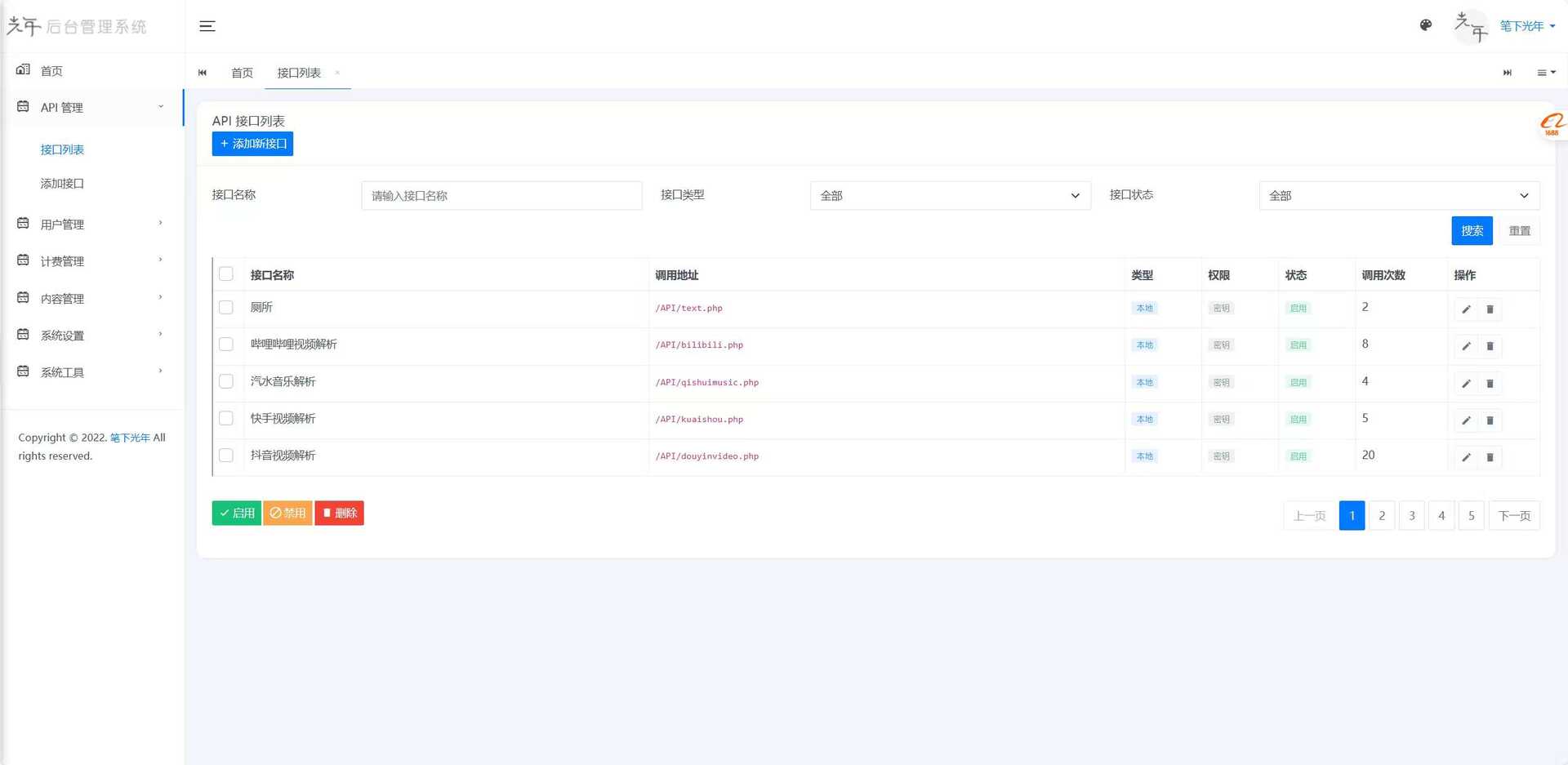Click the edit pencil for 厕所 row
Screen dimensions: 1568x765
pos(1466,309)
